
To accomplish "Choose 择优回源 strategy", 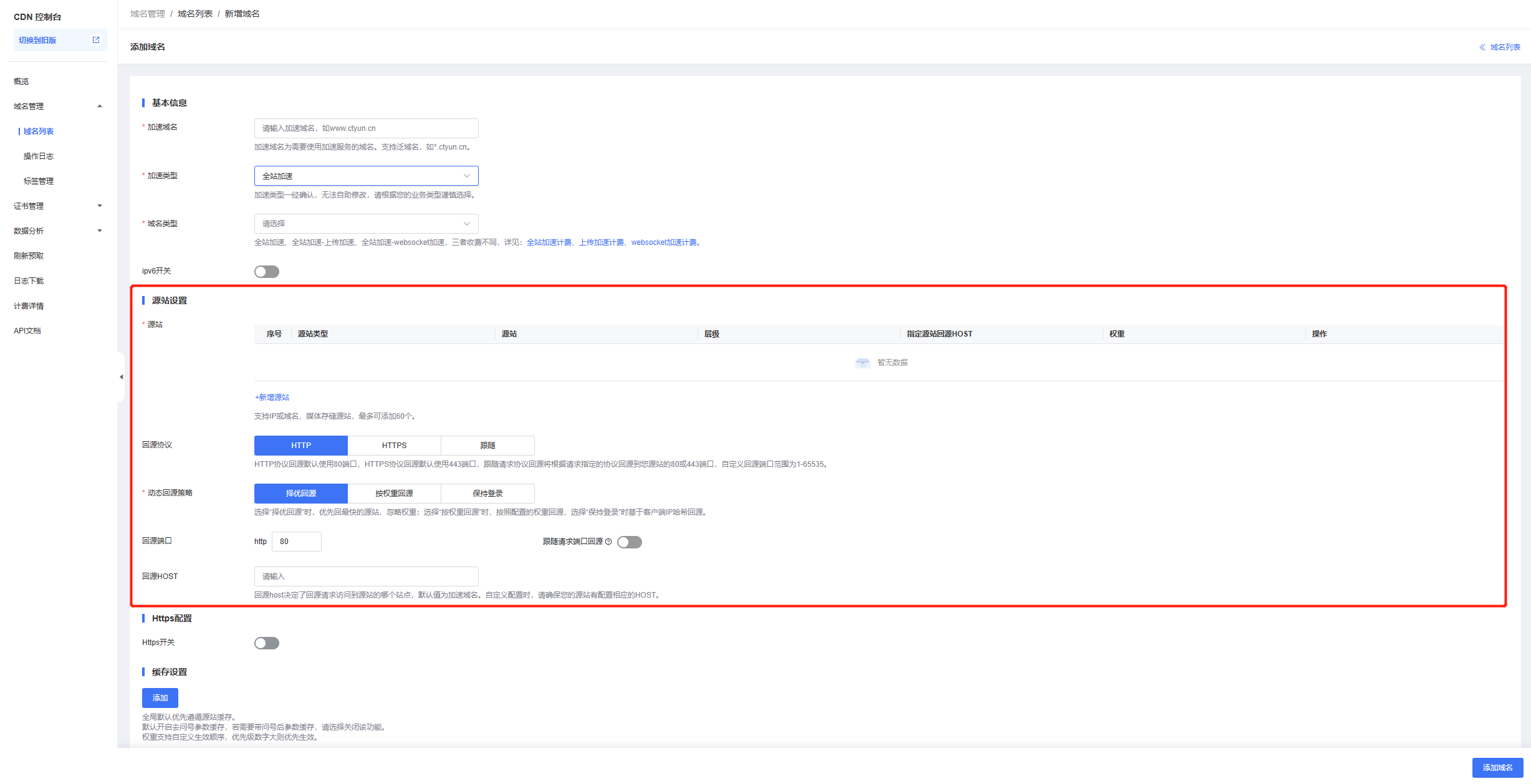I will pyautogui.click(x=301, y=494).
